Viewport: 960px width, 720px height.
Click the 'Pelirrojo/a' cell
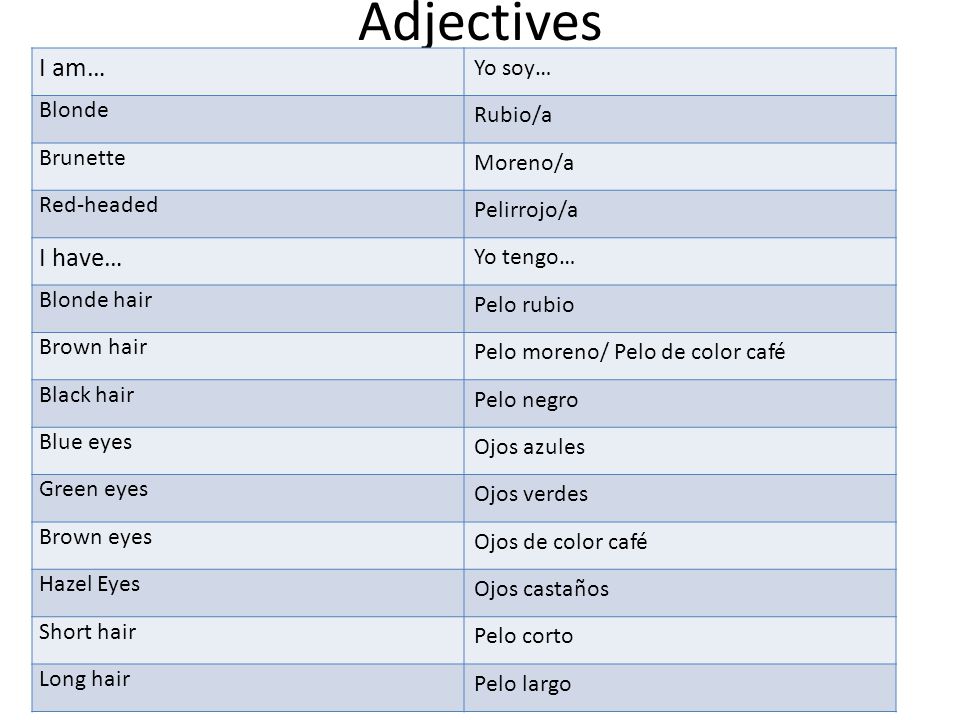click(x=680, y=214)
